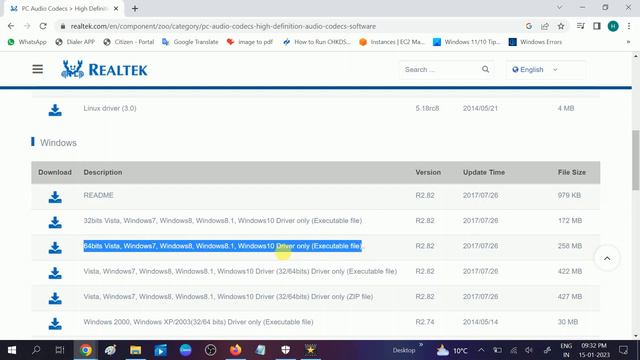The width and height of the screenshot is (640, 360).
Task: Open WhatsApp bookmark
Action: [27, 42]
